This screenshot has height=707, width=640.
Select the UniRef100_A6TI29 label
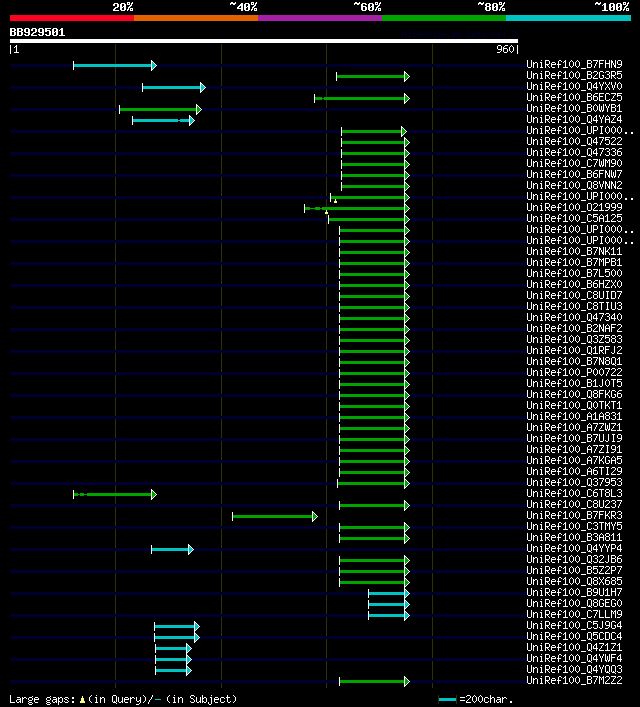574,471
